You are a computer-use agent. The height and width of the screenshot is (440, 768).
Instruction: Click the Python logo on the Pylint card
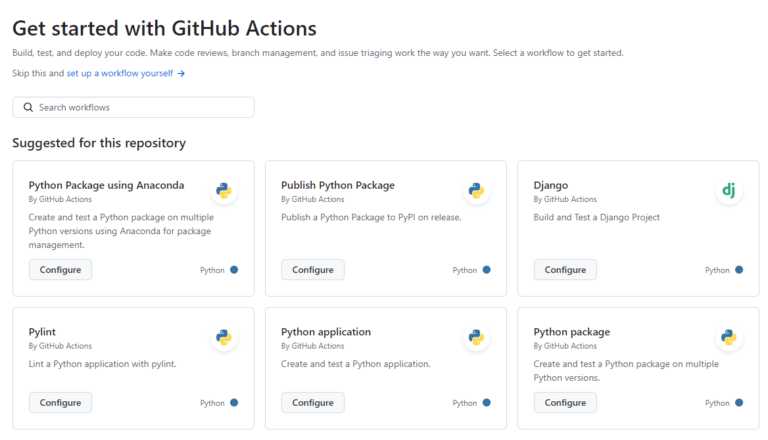pos(224,337)
